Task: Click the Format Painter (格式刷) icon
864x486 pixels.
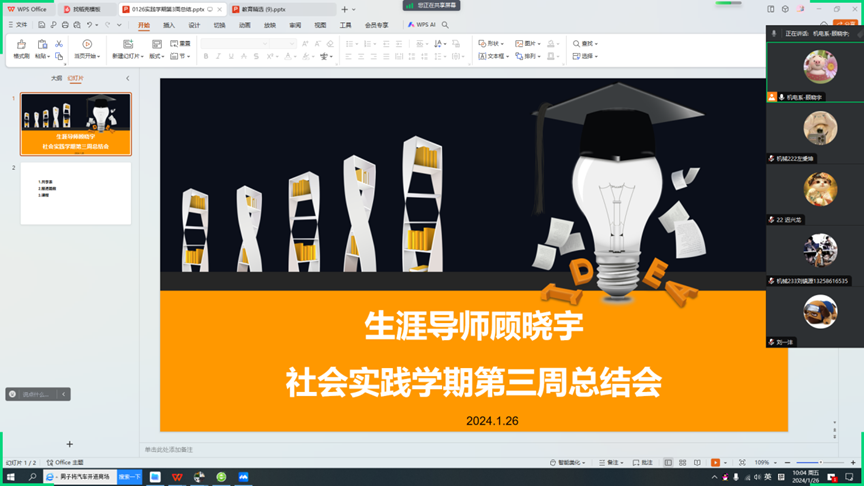Action: point(21,45)
